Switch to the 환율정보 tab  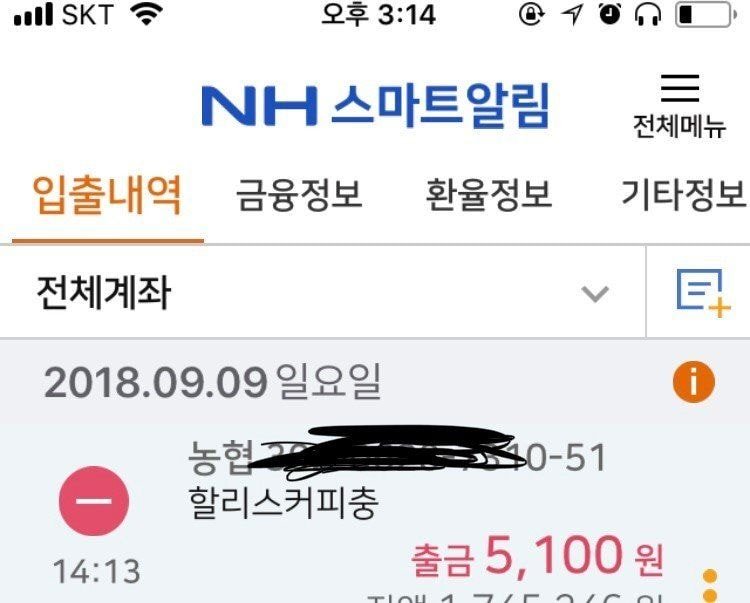coord(489,195)
